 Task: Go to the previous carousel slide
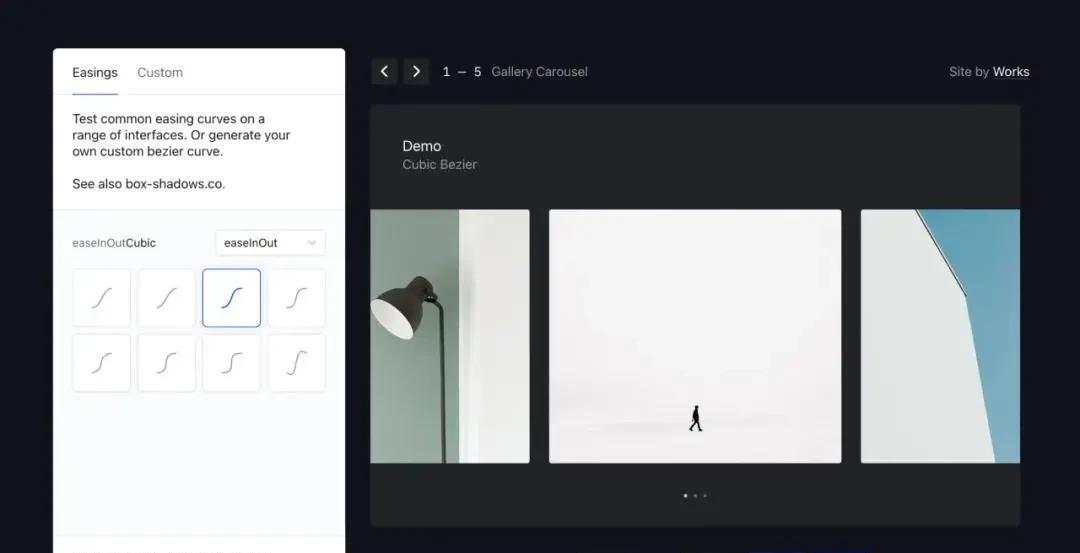click(384, 72)
